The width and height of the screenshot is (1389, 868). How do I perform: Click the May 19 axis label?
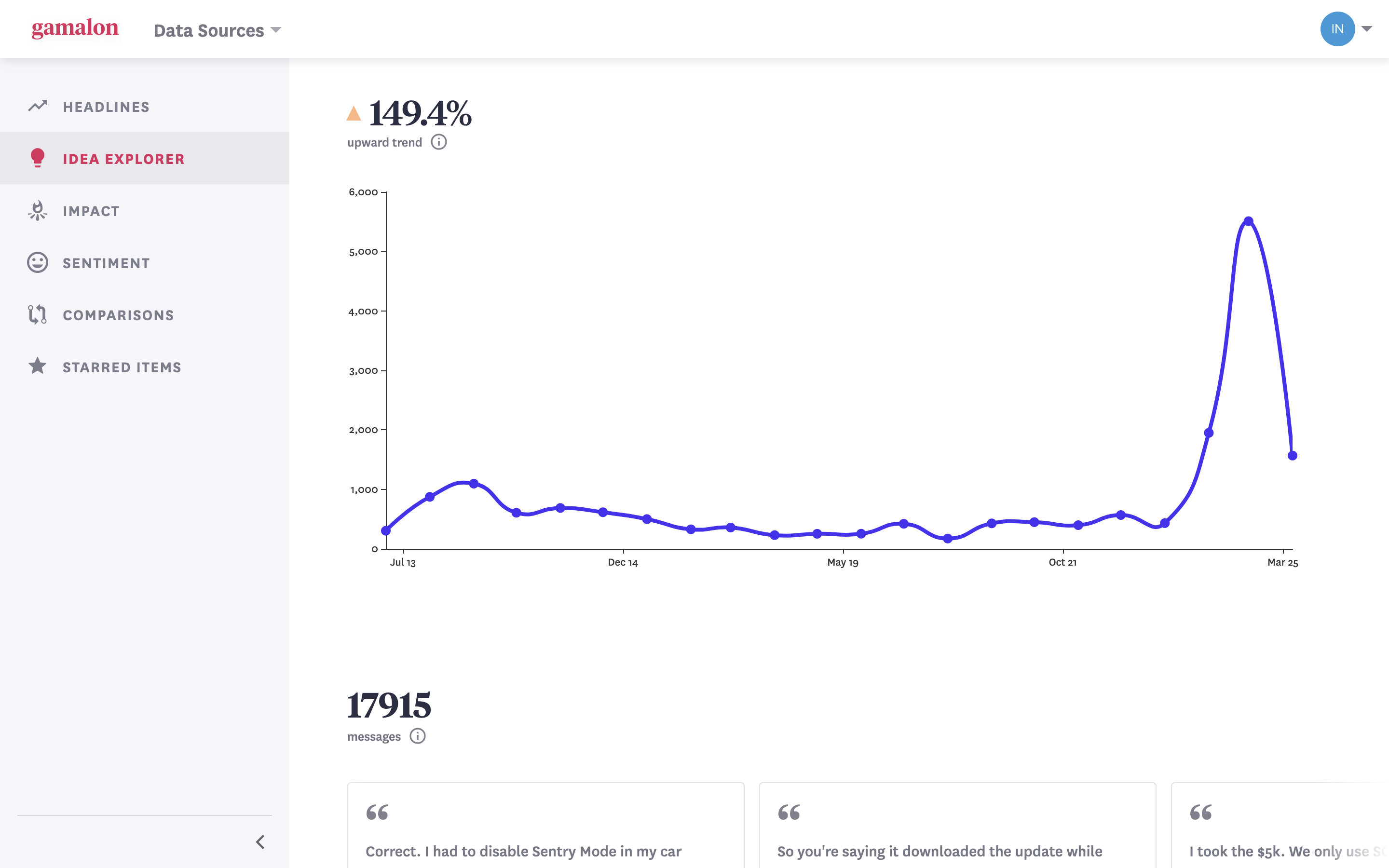pyautogui.click(x=843, y=563)
